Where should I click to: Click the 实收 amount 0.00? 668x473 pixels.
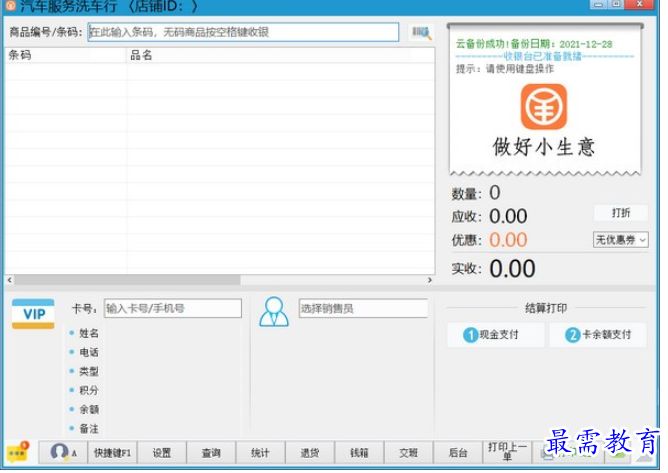513,269
